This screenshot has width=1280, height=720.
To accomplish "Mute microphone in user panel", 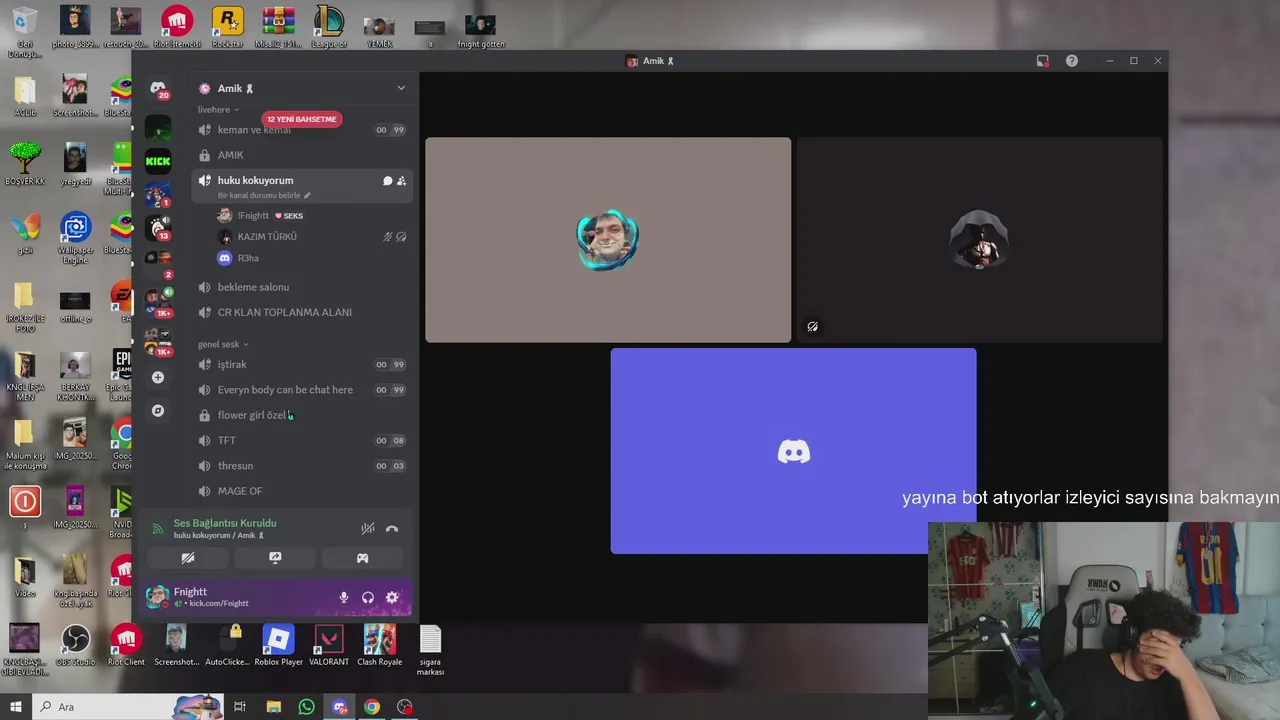I will point(344,597).
